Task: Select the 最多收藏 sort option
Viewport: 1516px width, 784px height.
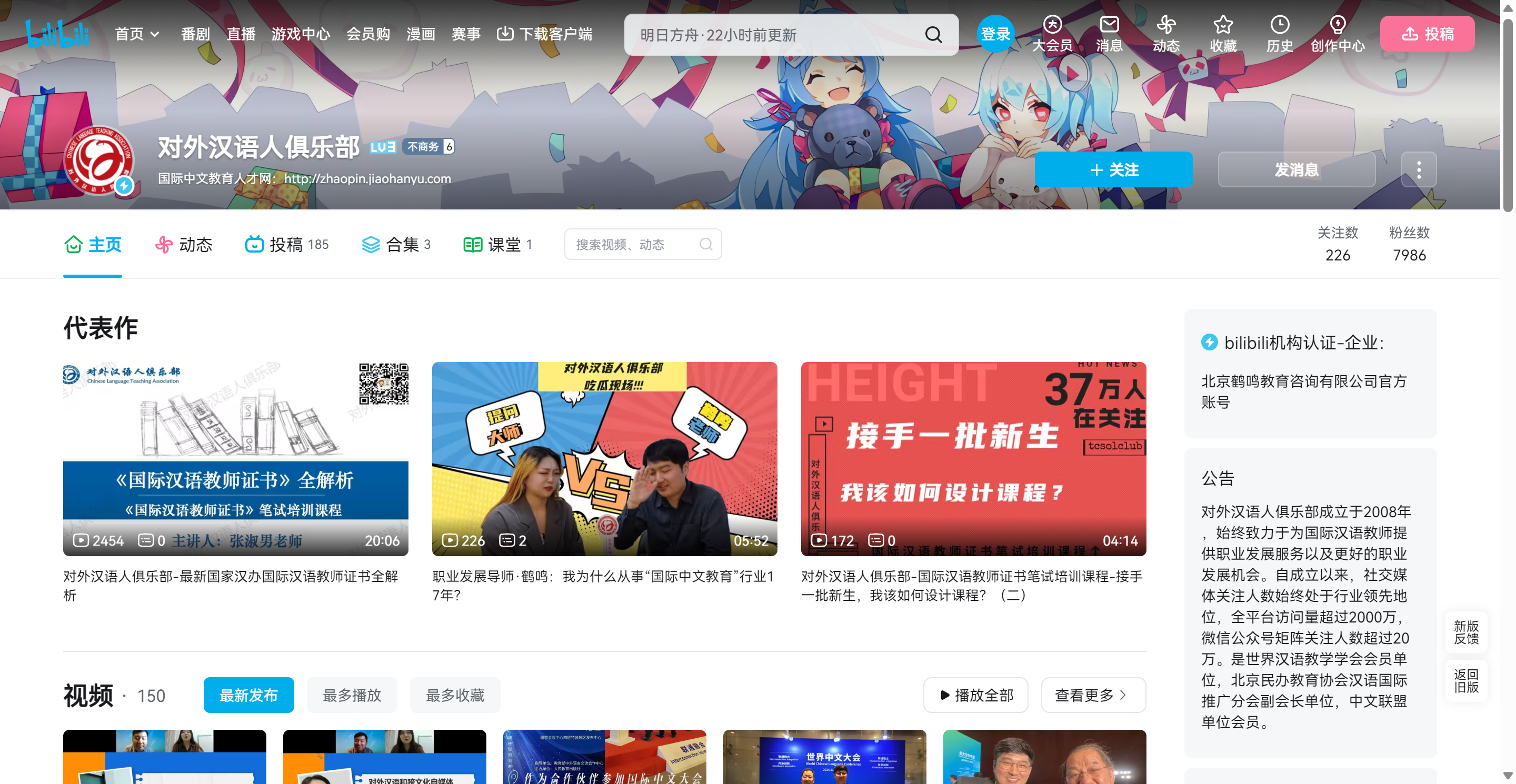Action: 455,695
